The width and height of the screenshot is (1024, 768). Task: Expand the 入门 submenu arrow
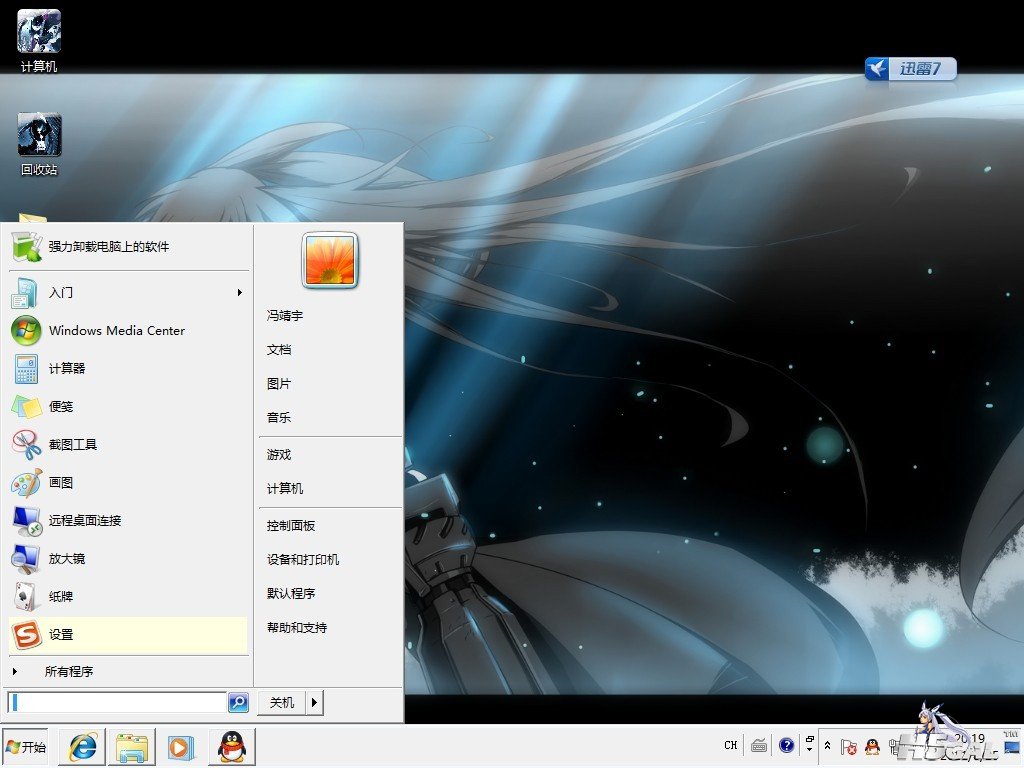tap(240, 293)
